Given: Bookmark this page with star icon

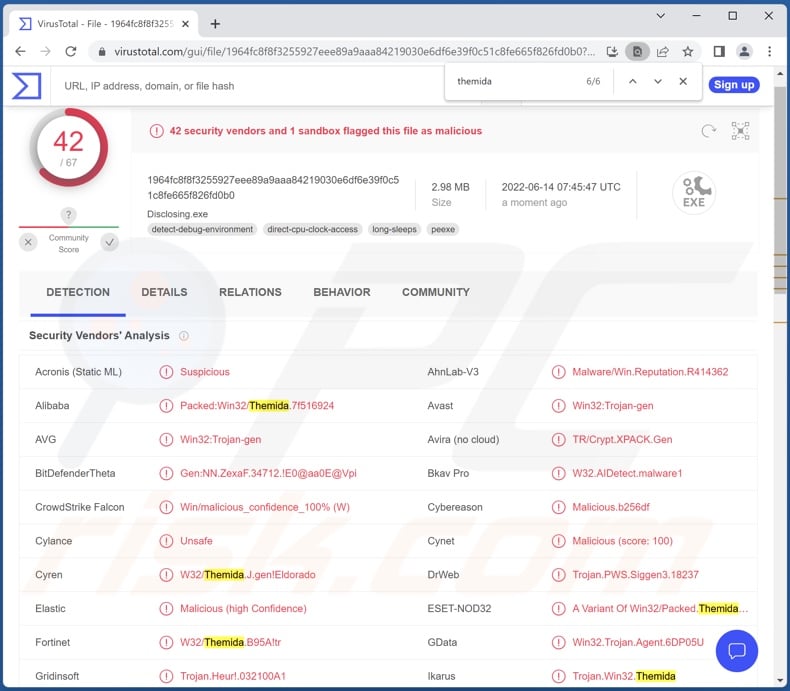Looking at the screenshot, I should click(x=688, y=51).
